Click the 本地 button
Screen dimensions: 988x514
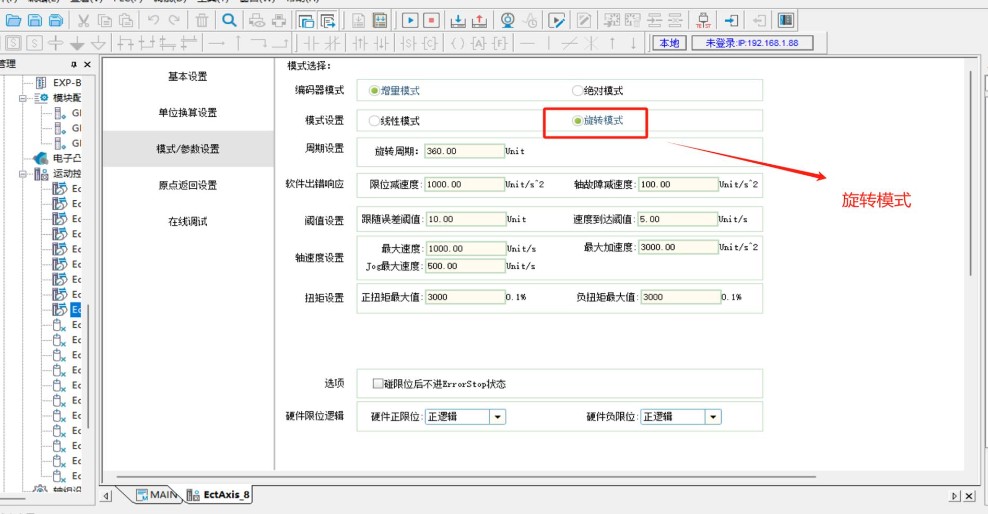[667, 43]
